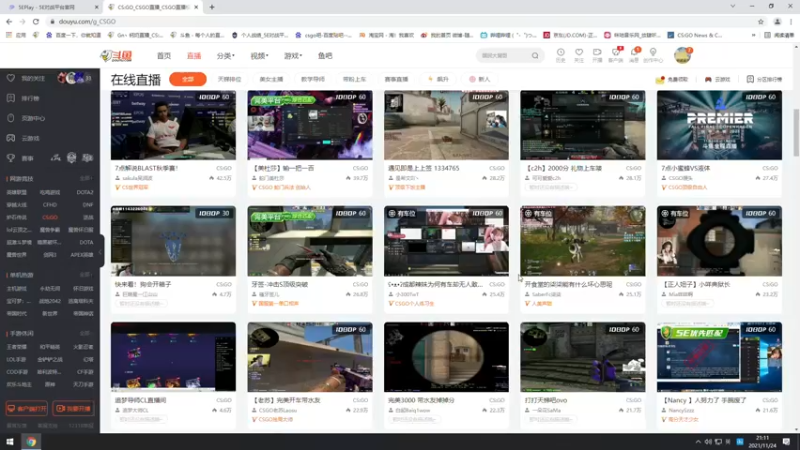Open the 客户端 client download icon
Viewport: 800px width, 450px height.
click(x=616, y=55)
